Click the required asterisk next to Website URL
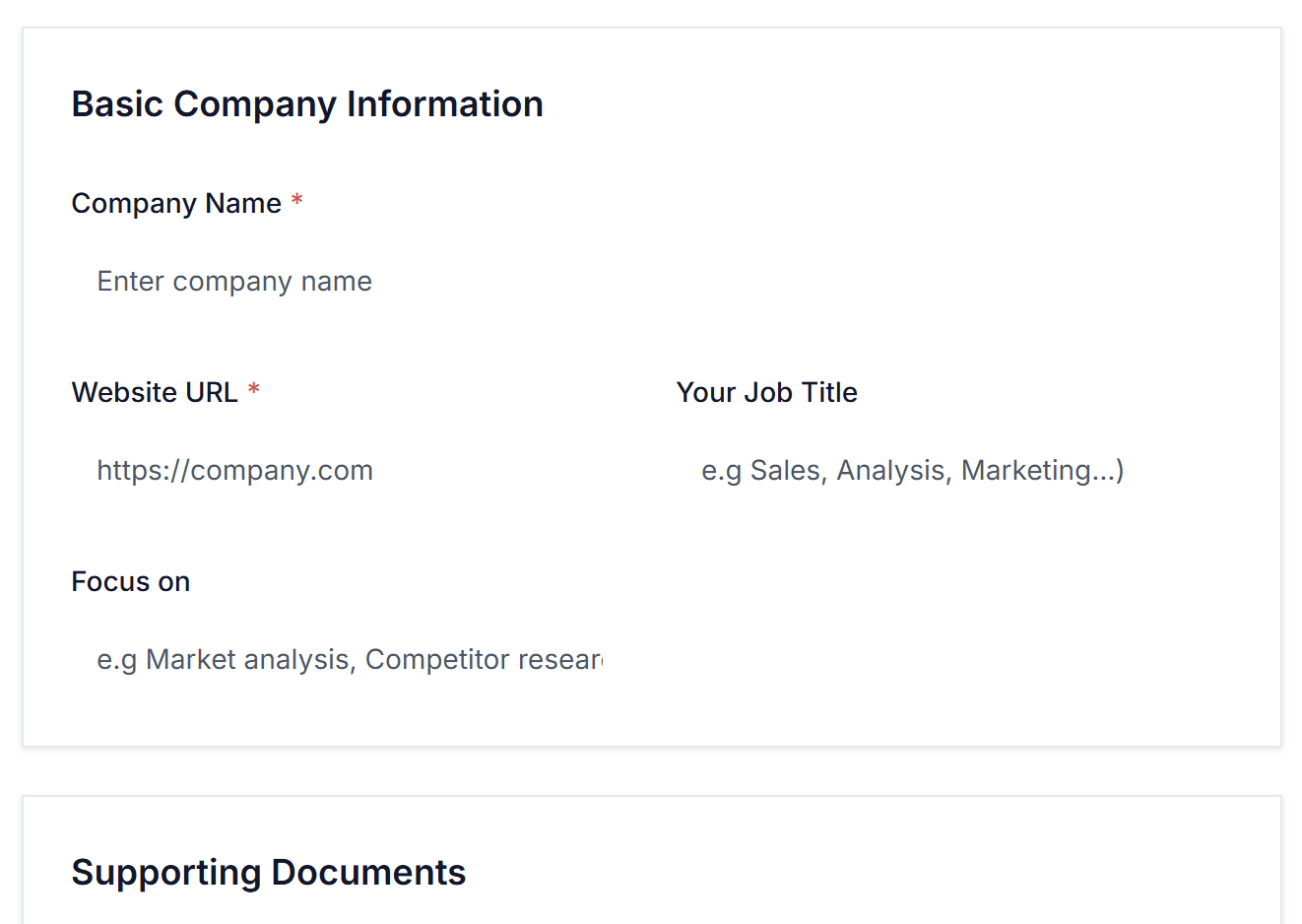Image resolution: width=1302 pixels, height=924 pixels. pos(254,391)
